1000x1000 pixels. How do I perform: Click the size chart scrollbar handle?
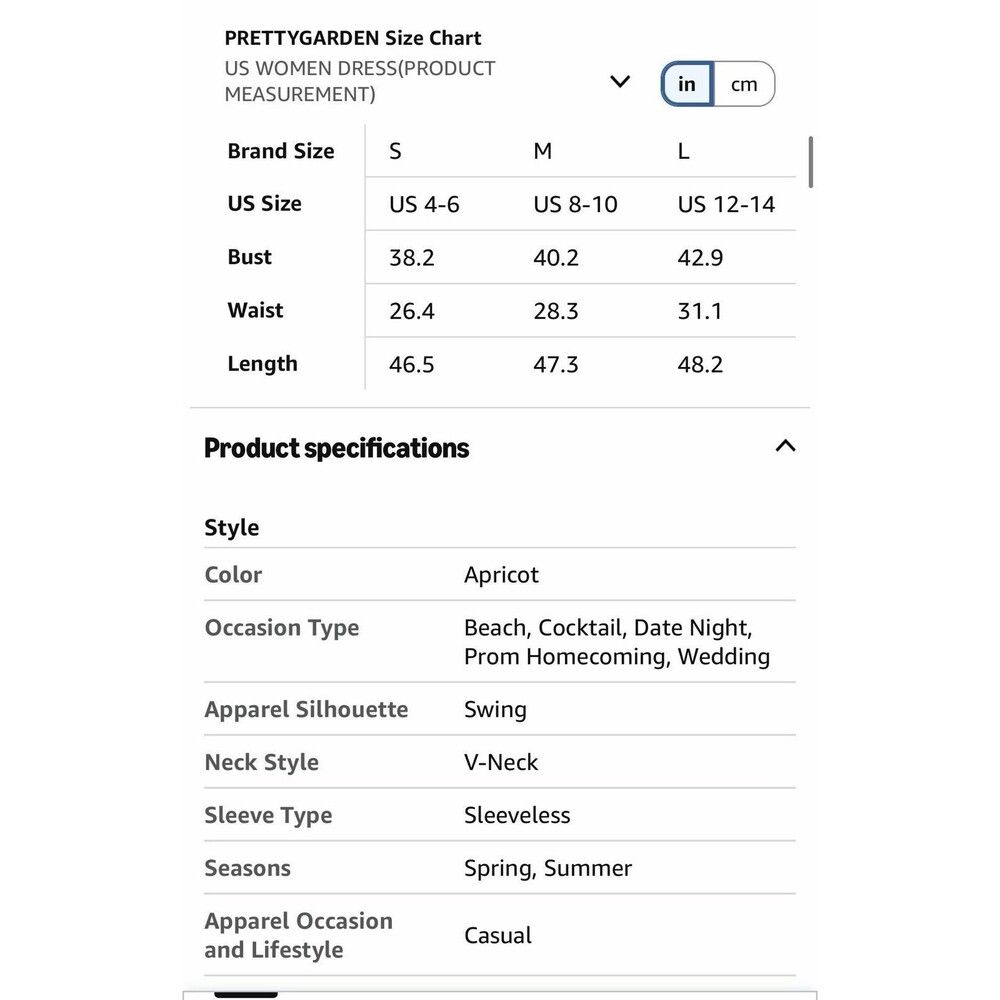[811, 162]
